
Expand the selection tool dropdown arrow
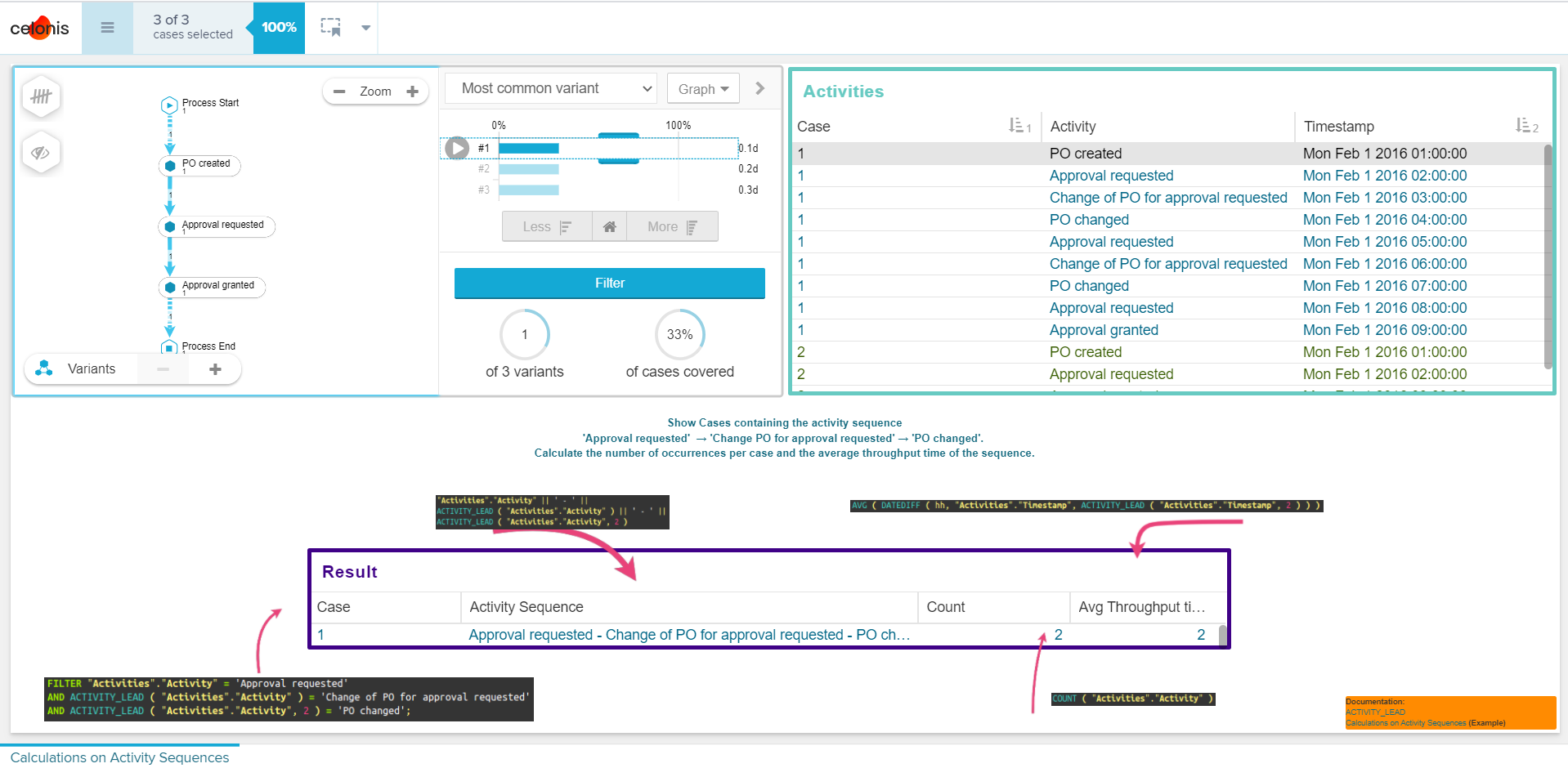click(365, 28)
